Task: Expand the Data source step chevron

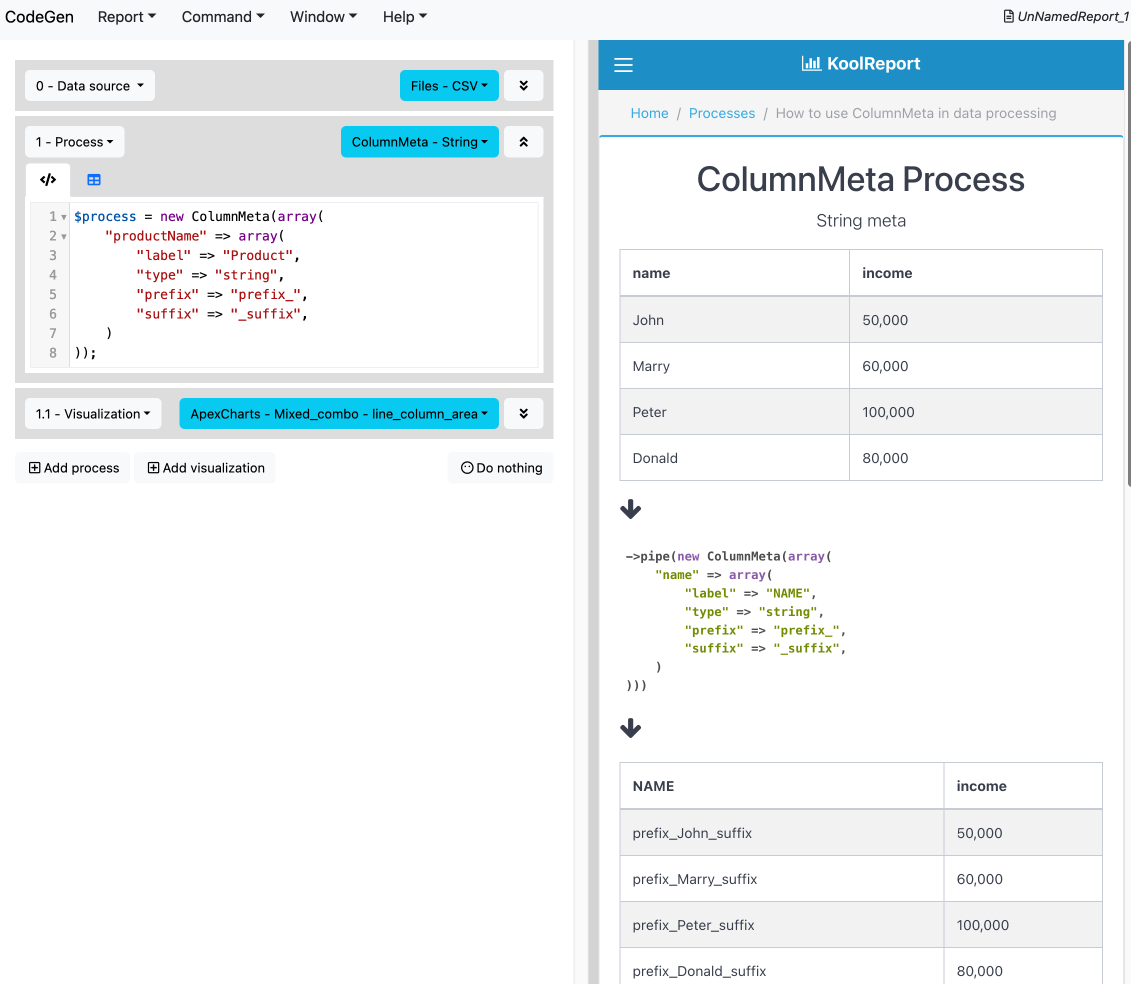Action: (x=524, y=86)
